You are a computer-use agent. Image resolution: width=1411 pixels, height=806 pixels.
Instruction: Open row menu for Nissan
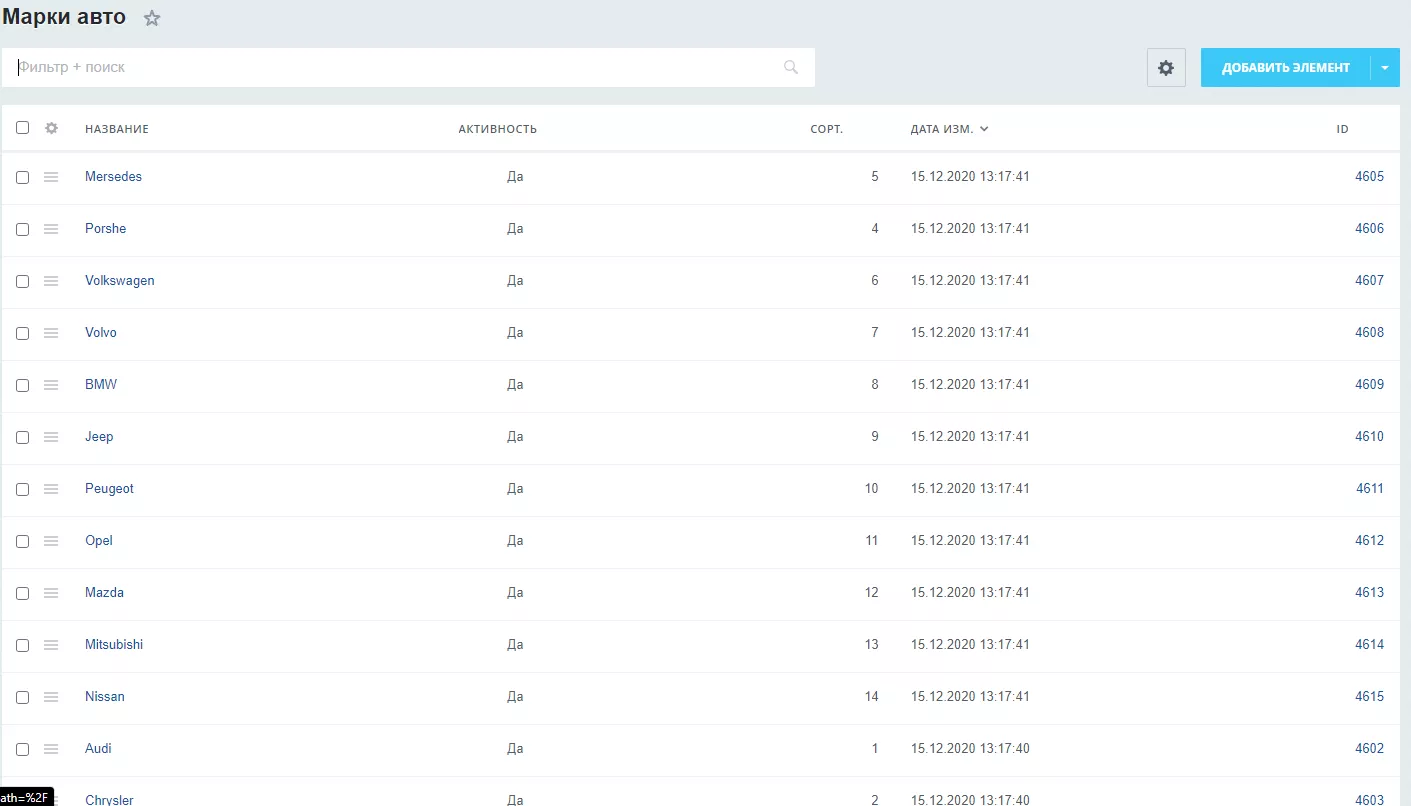51,697
